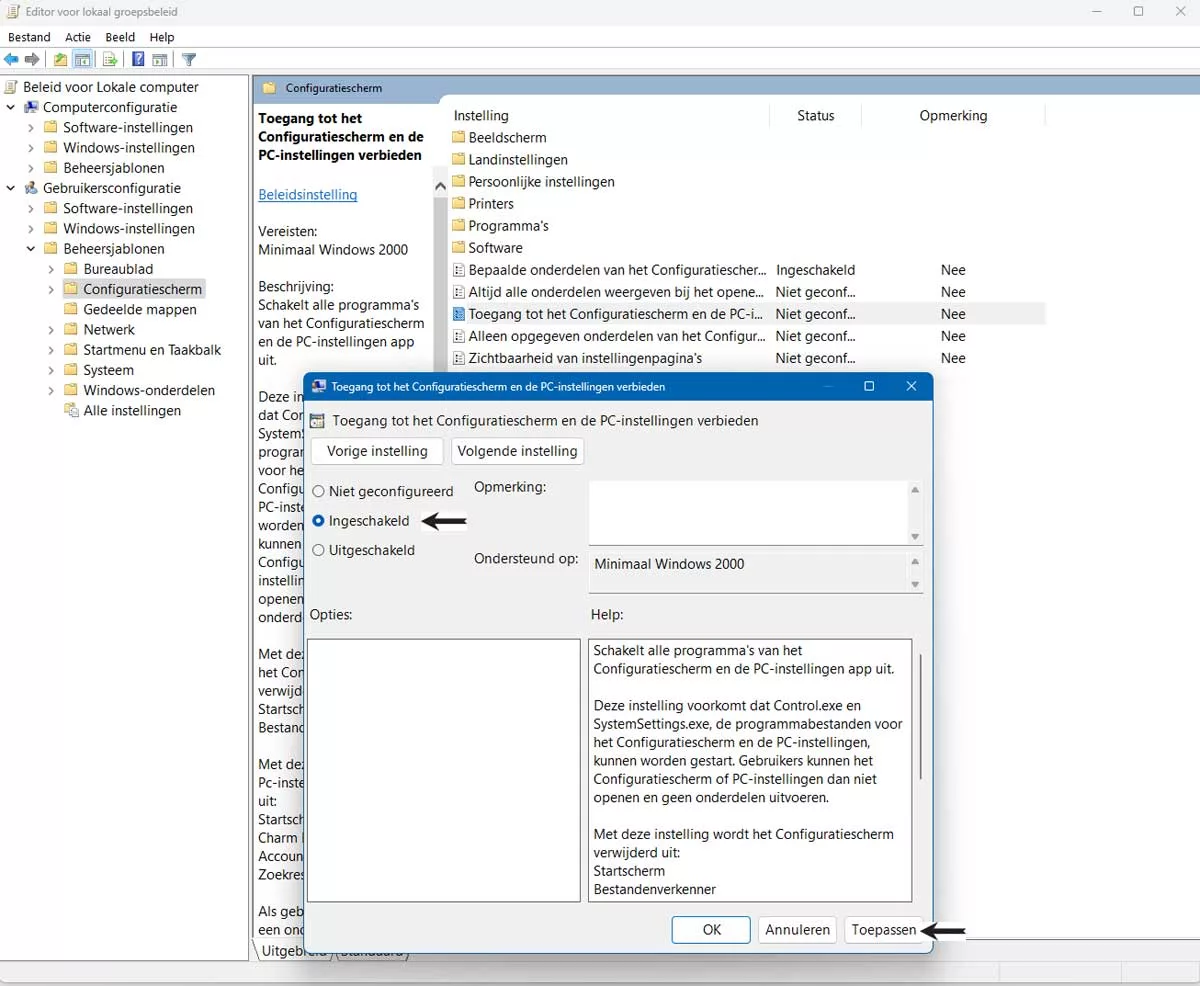Click the description pane scroll-up arrow
This screenshot has height=986, width=1200.
coord(440,187)
